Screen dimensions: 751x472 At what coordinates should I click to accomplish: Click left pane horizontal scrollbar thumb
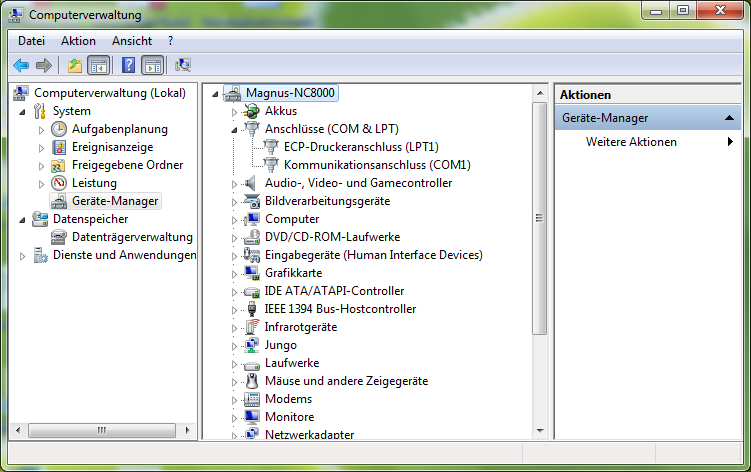tap(102, 430)
